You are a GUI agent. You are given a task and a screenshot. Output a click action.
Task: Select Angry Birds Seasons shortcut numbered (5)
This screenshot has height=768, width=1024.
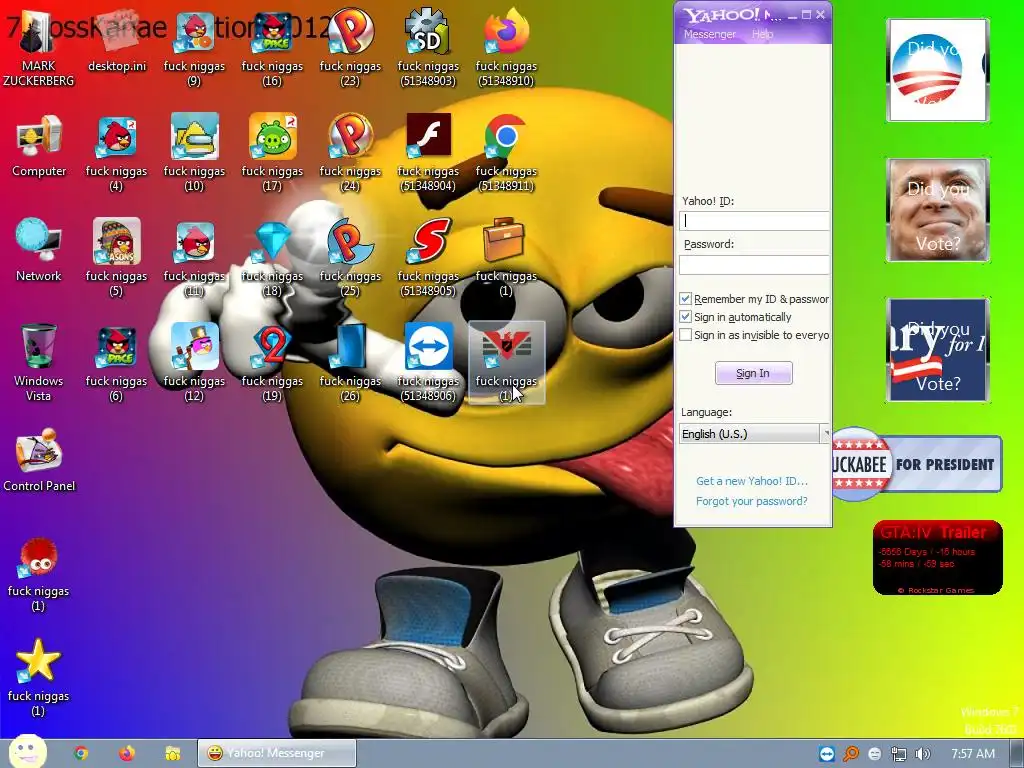point(116,257)
